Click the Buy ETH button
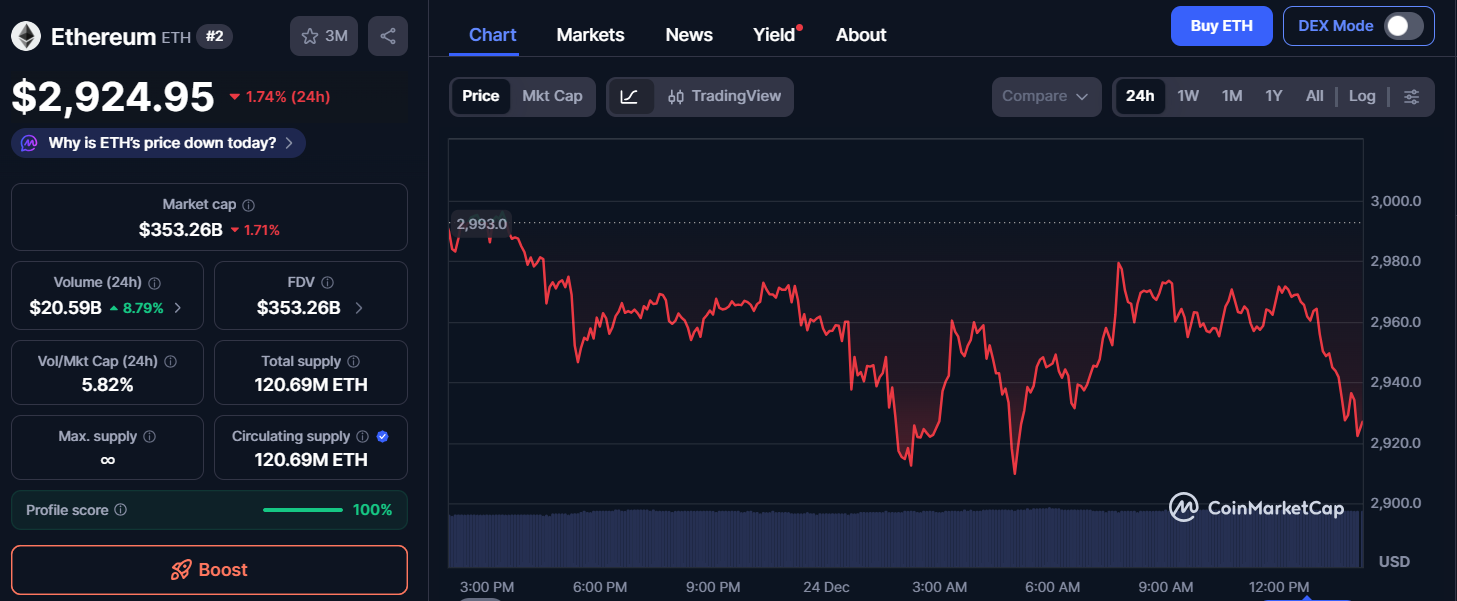The image size is (1457, 601). click(1222, 26)
